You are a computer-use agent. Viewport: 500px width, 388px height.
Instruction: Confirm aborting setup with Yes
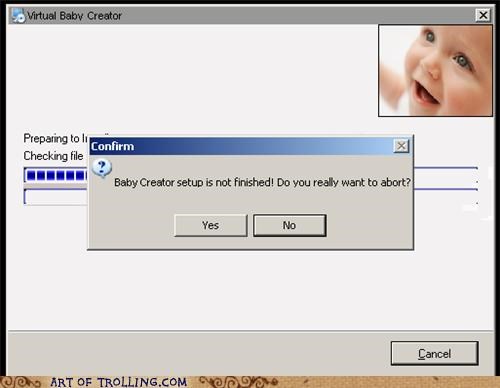211,226
